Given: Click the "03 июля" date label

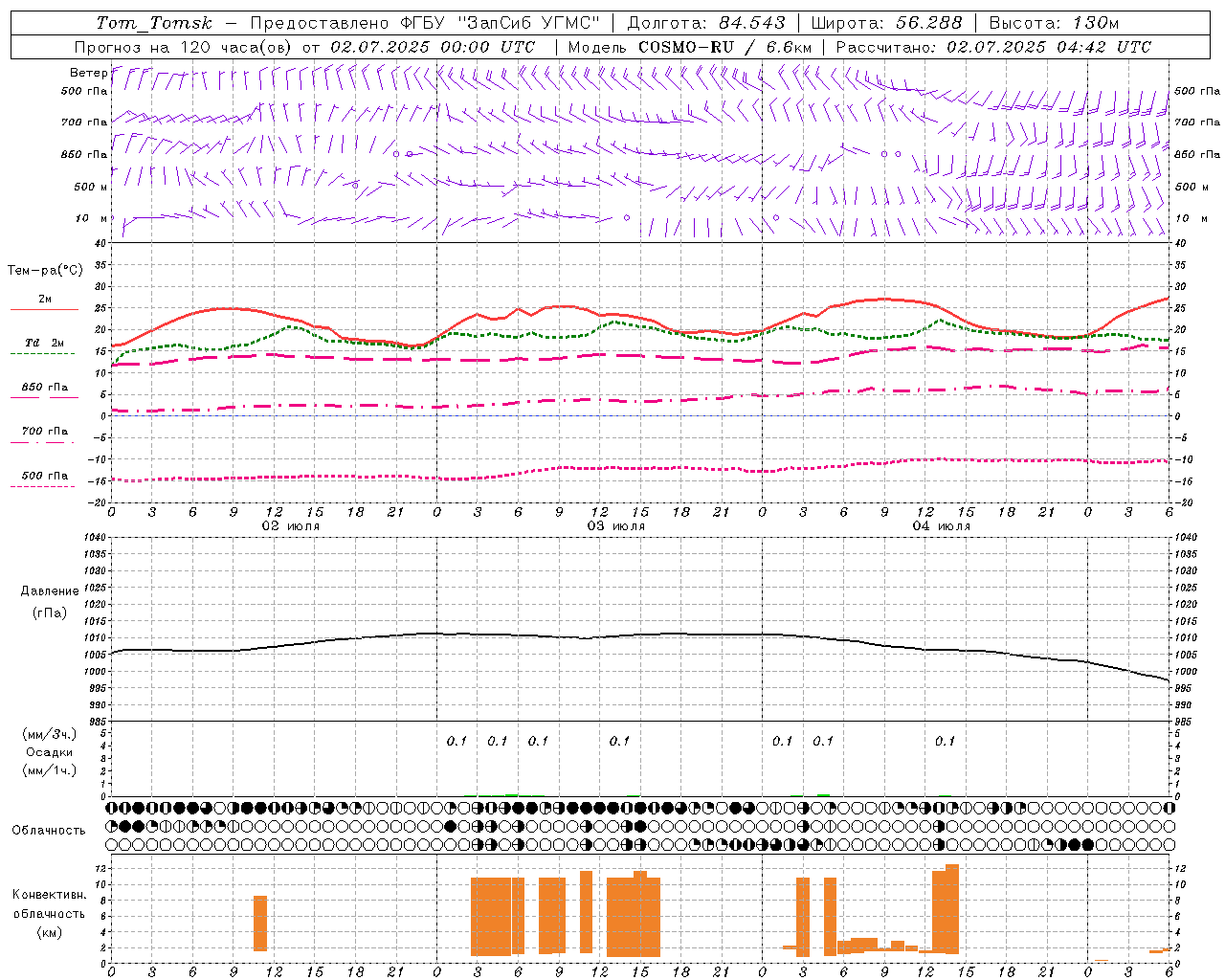Looking at the screenshot, I should click(x=616, y=525).
